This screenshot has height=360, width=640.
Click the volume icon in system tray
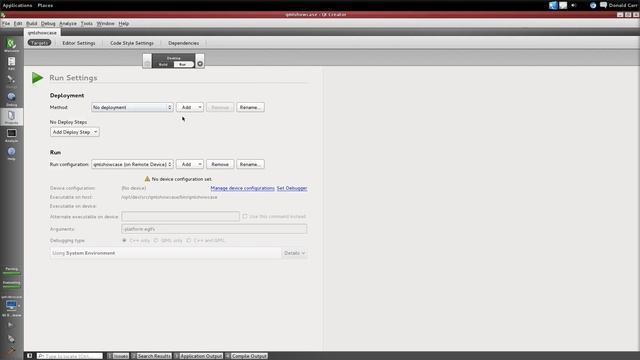click(x=574, y=5)
